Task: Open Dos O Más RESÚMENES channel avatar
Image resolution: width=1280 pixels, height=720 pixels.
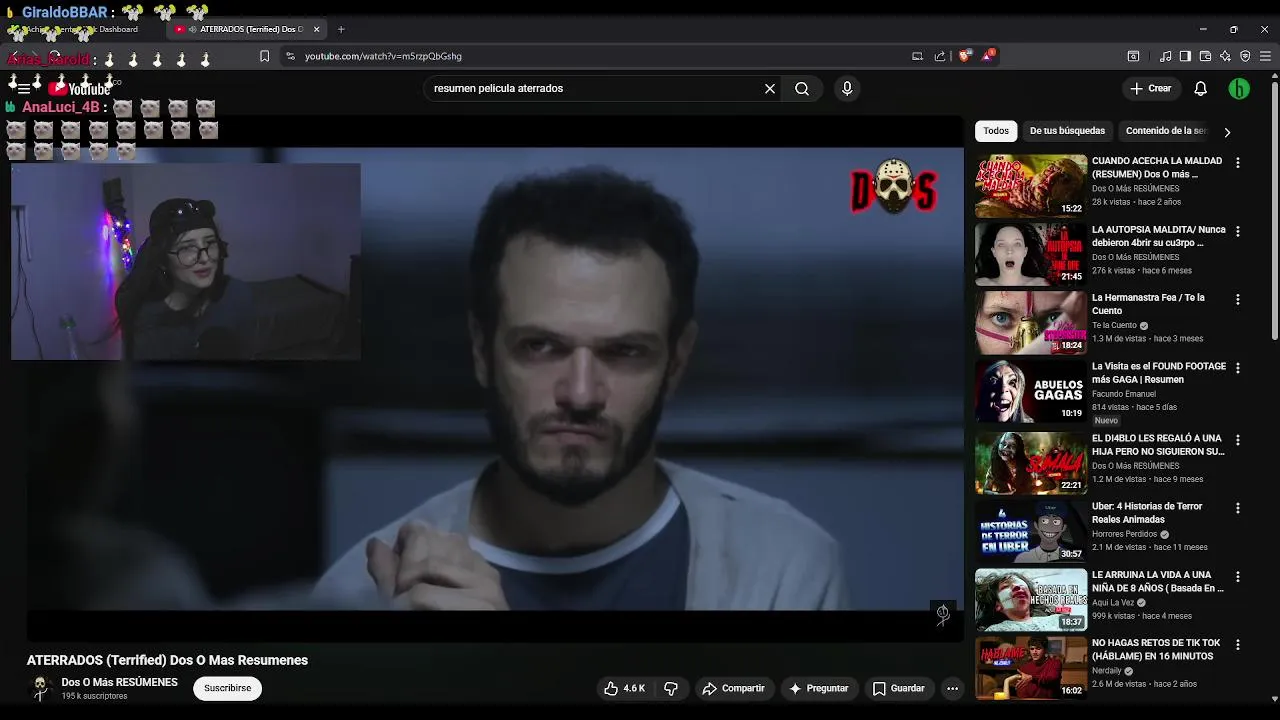Action: [41, 688]
